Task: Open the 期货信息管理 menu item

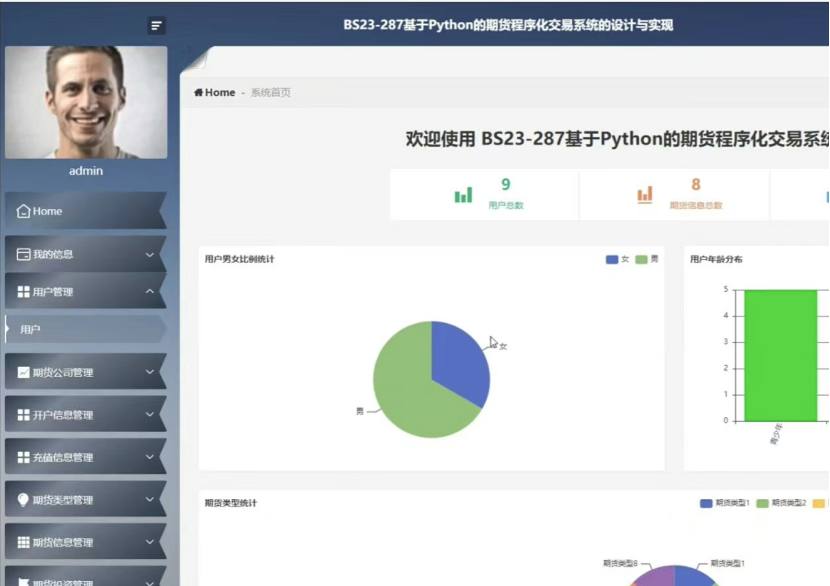Action: point(86,542)
